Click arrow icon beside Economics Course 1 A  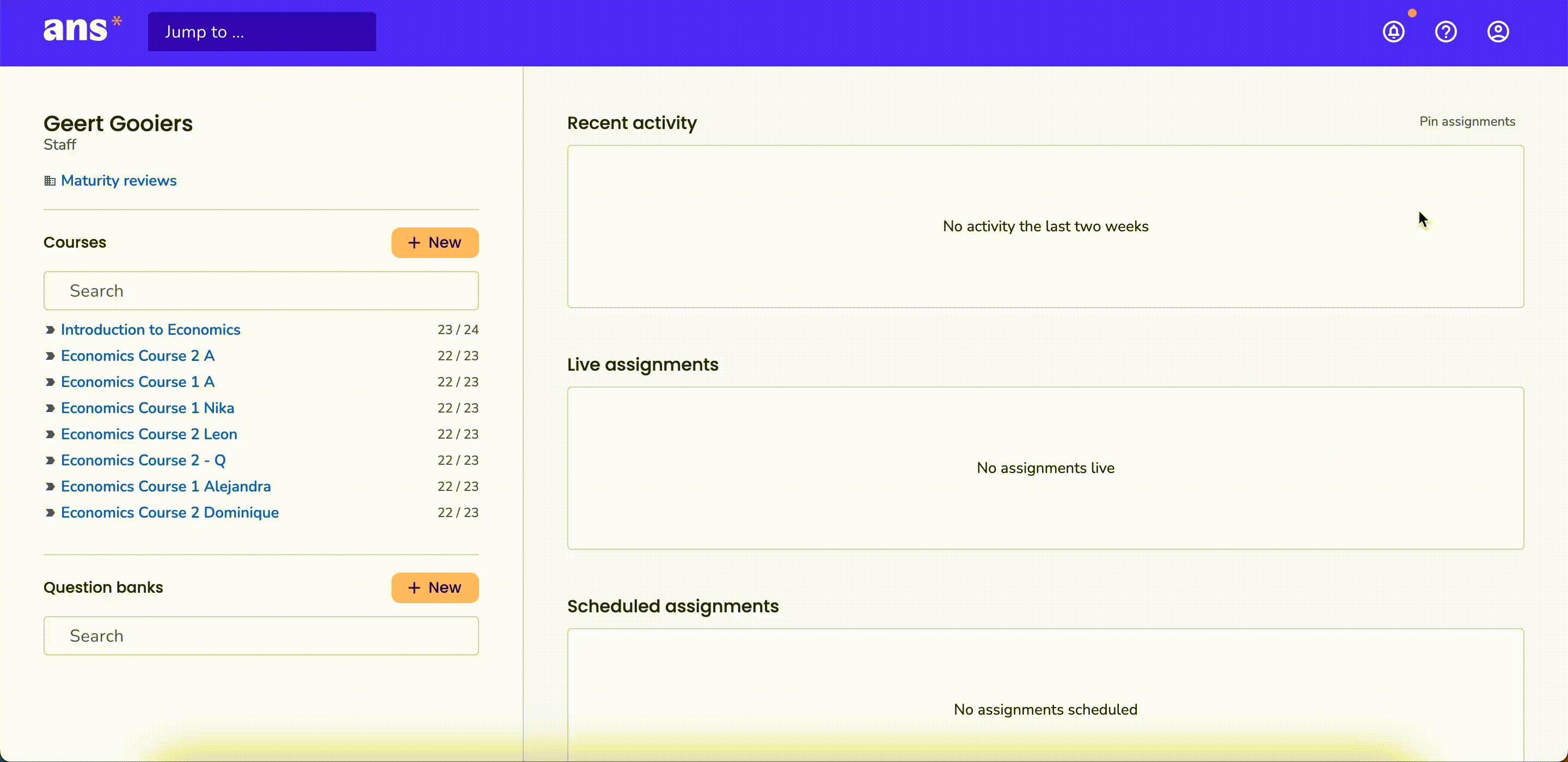[x=50, y=382]
